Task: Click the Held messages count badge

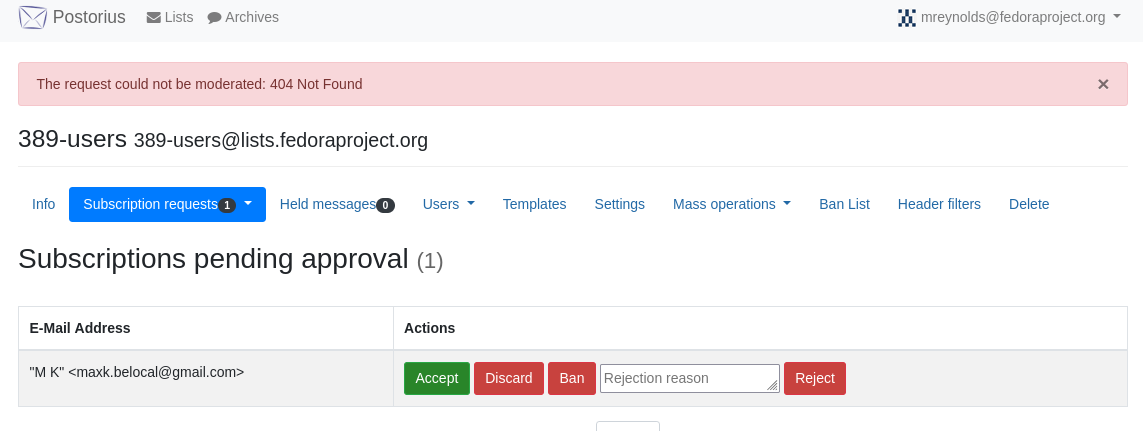Action: 386,206
